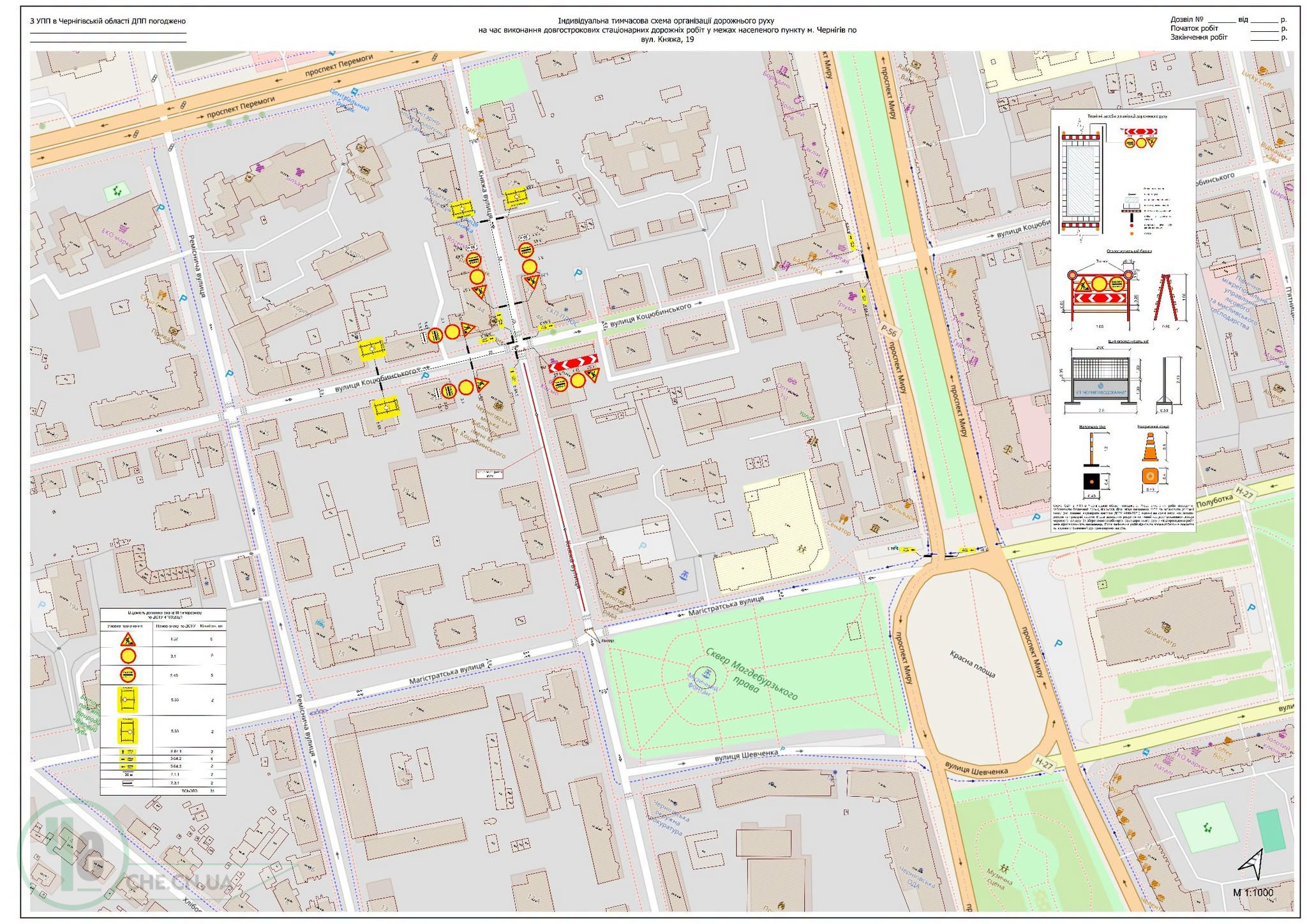Select the playground icon on the yellow building area
This screenshot has height=924, width=1307.
(x=801, y=549)
